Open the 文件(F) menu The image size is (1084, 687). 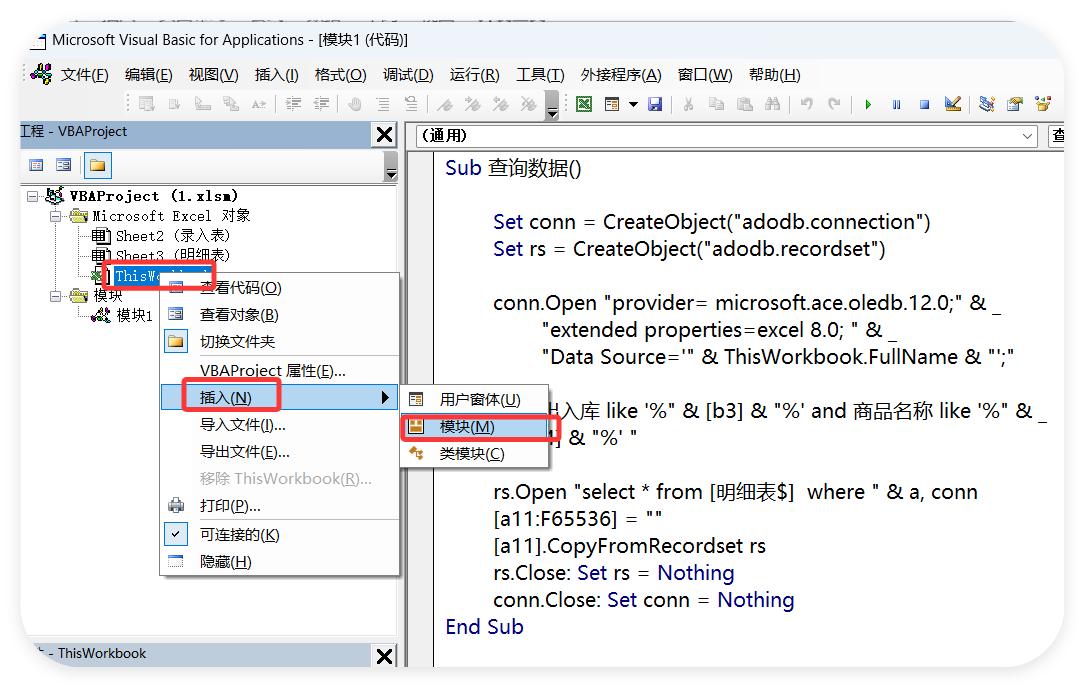(x=84, y=75)
